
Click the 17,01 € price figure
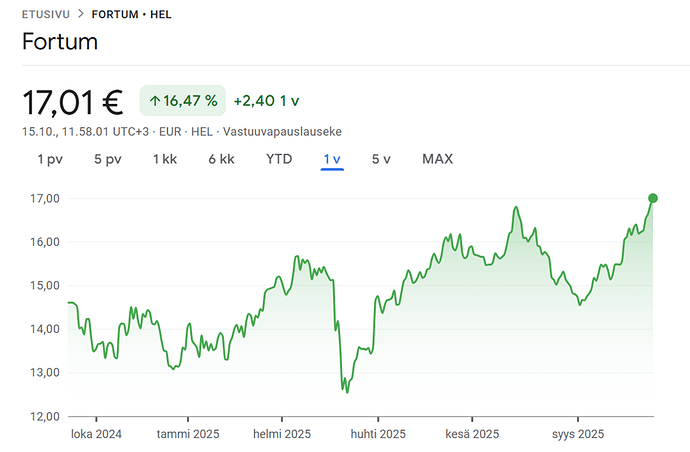72,102
